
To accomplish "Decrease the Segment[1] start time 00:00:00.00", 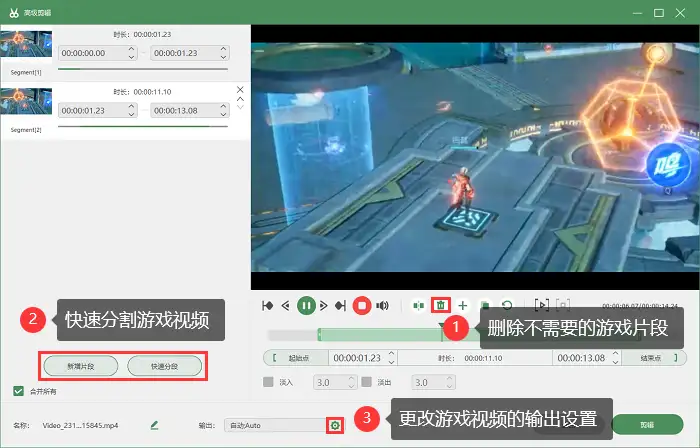I will (131, 57).
